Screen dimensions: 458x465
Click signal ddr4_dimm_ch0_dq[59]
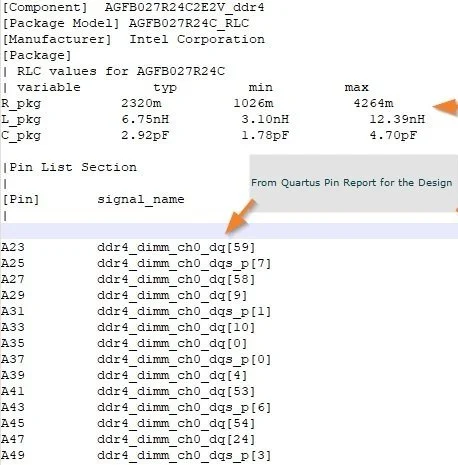pyautogui.click(x=176, y=248)
